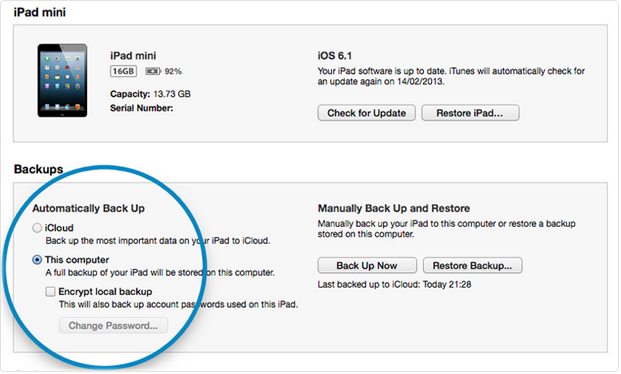This screenshot has height=374, width=621.
Task: Click the 'Your iPad software is up to date' text
Action: point(451,76)
